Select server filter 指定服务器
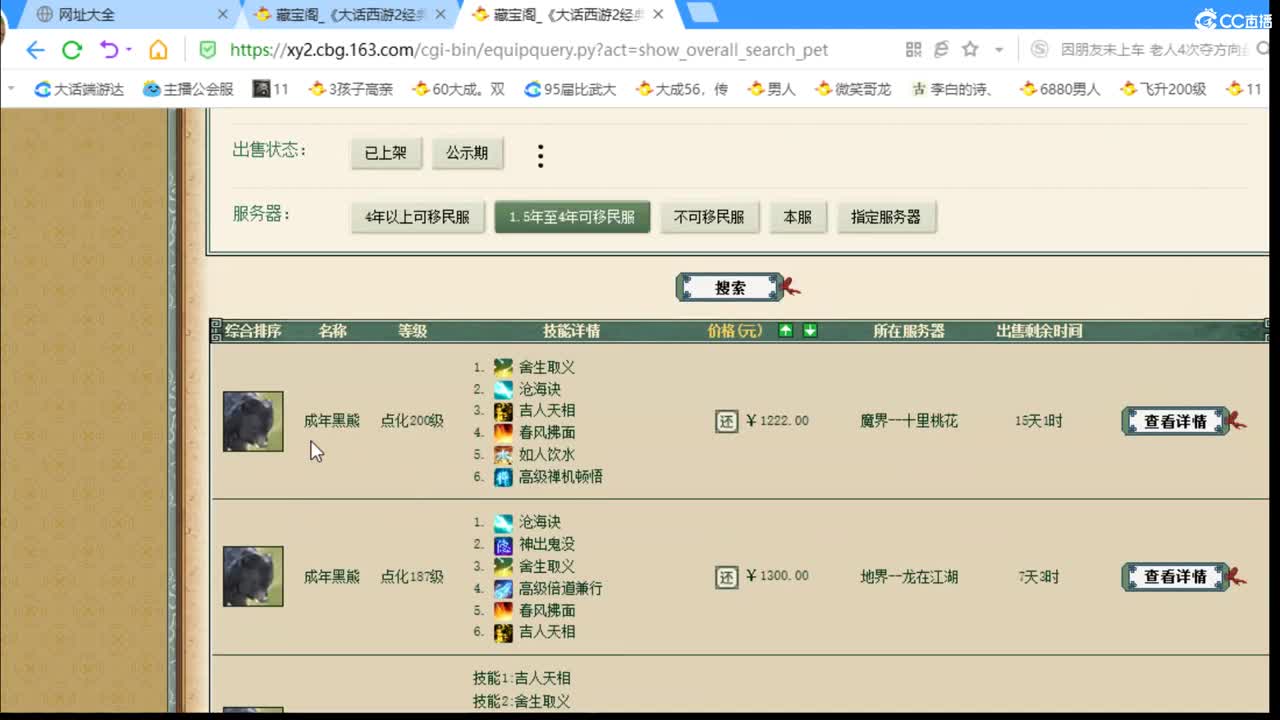This screenshot has width=1280, height=720. pyautogui.click(x=886, y=217)
